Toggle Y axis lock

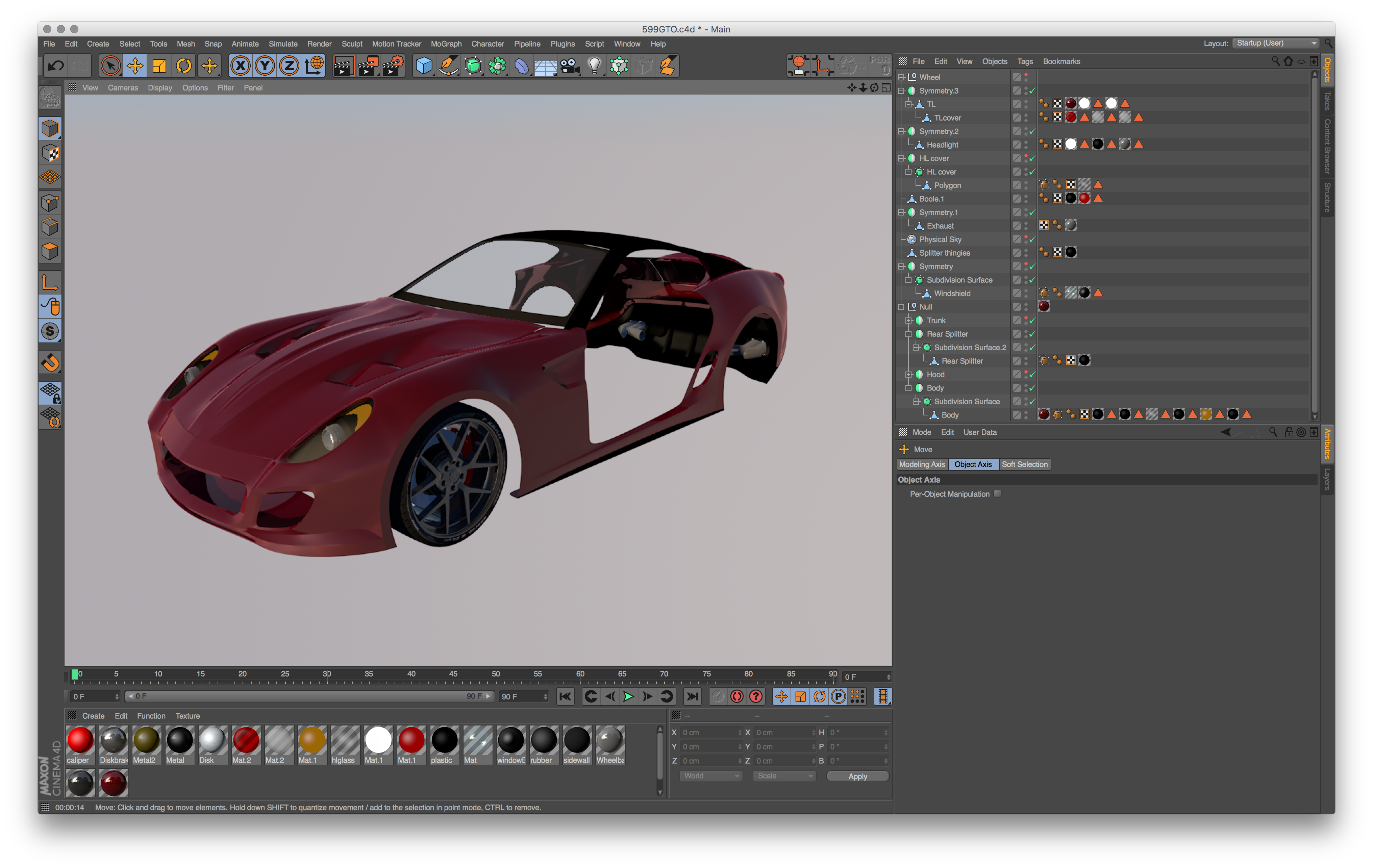point(265,66)
